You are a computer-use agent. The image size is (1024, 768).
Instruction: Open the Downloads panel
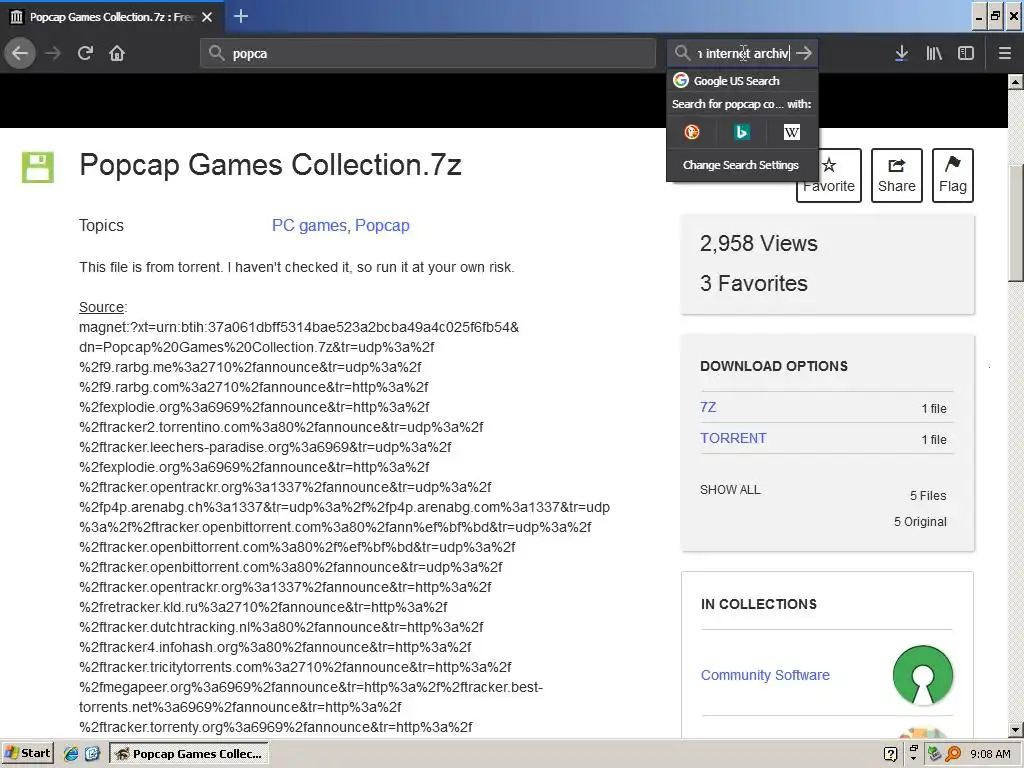coord(901,53)
